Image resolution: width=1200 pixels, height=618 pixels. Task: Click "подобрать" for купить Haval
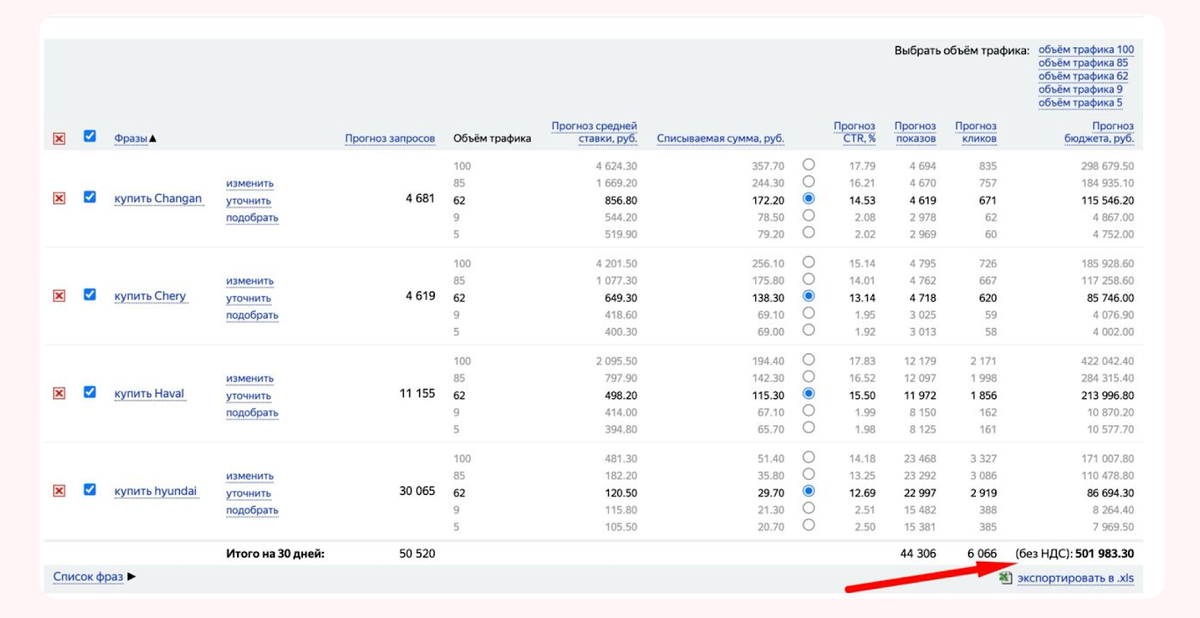coord(252,412)
